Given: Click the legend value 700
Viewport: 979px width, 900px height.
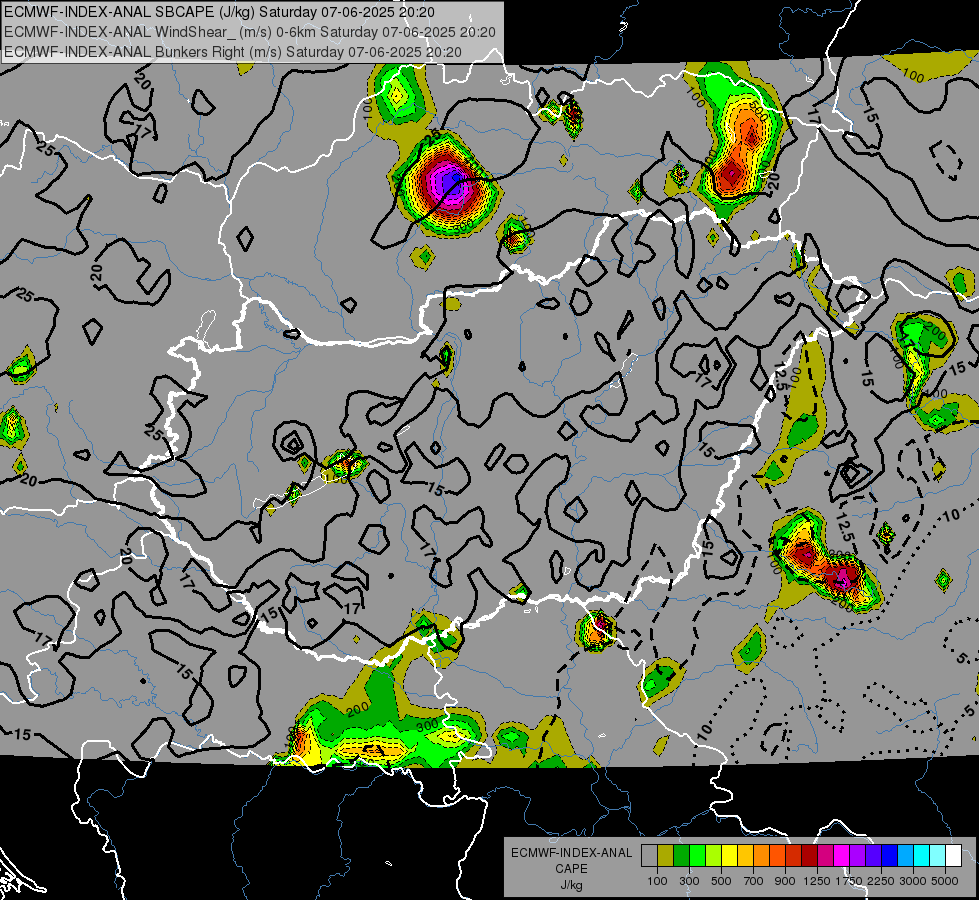Looking at the screenshot, I should (754, 881).
